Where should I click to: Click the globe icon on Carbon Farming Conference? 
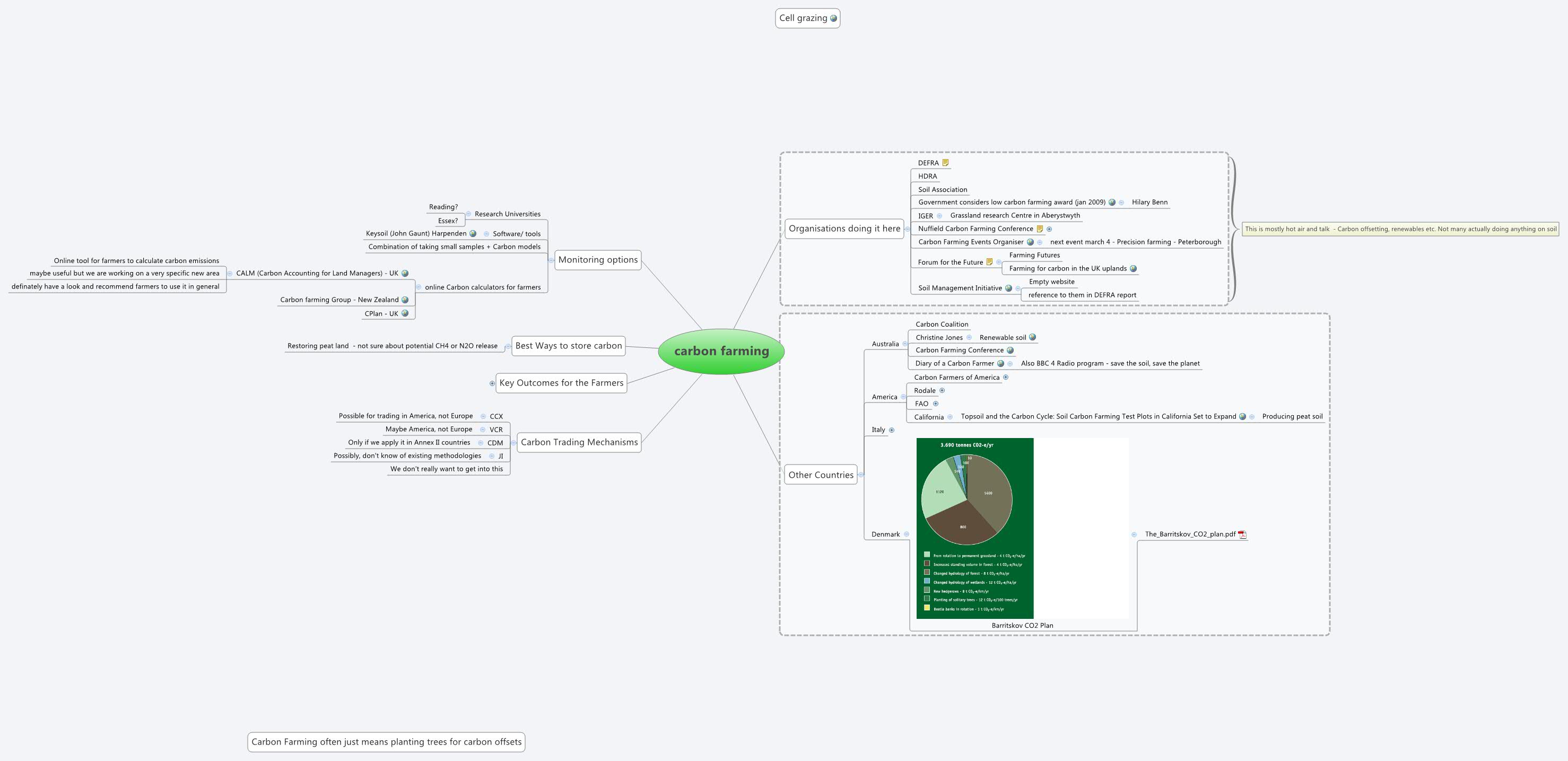(1010, 350)
